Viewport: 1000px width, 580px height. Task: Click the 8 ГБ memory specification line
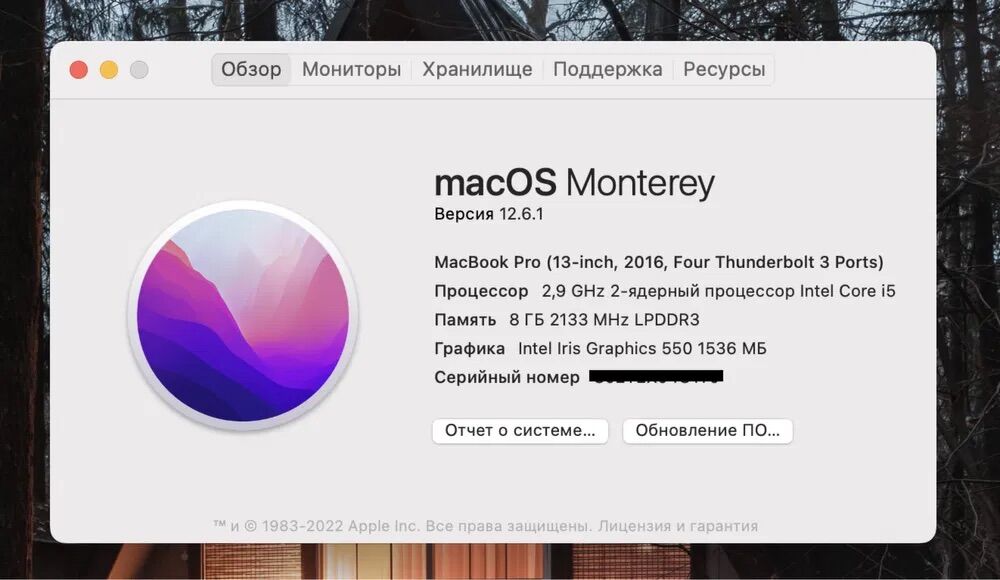click(x=567, y=319)
